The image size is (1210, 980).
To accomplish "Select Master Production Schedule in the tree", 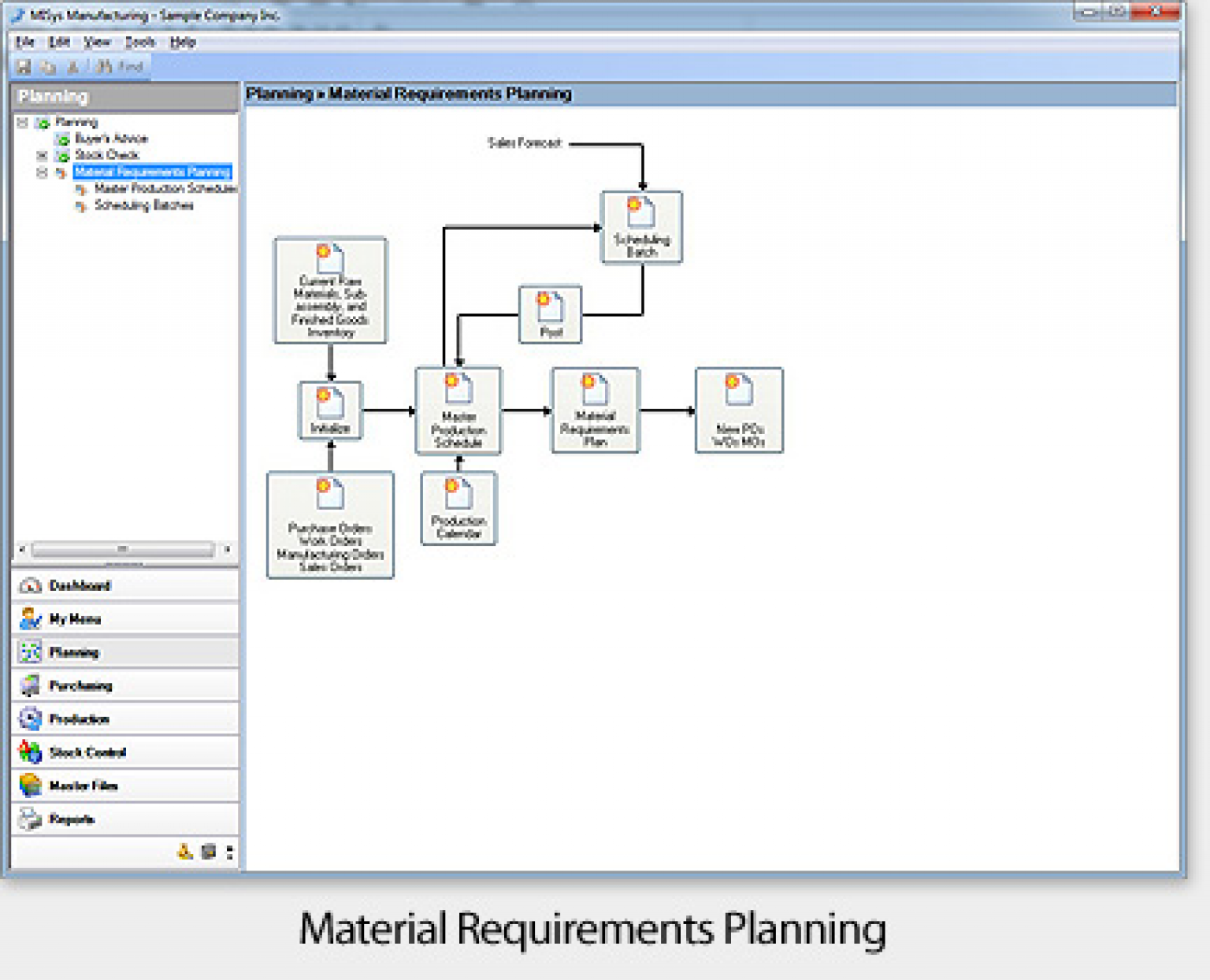I will pyautogui.click(x=165, y=188).
